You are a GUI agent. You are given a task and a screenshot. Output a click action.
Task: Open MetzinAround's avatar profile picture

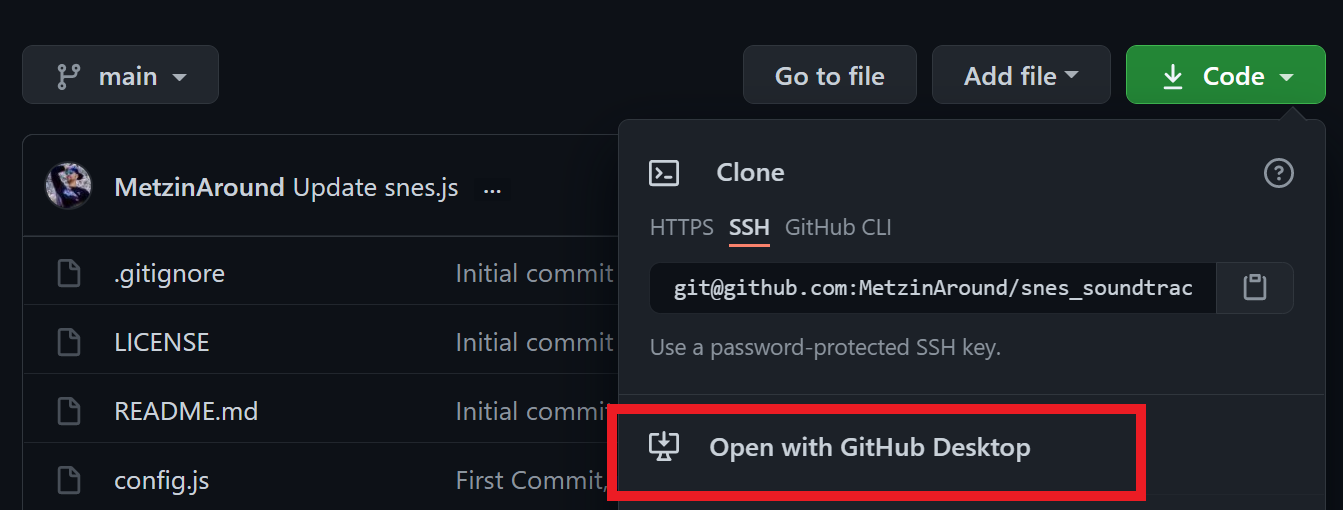point(69,187)
